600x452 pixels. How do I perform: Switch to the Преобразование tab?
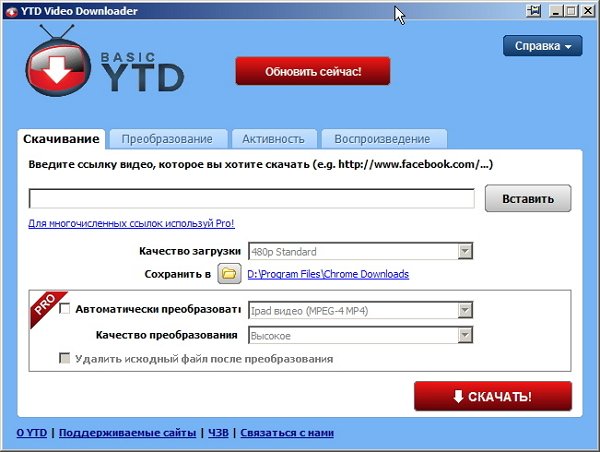[x=168, y=139]
